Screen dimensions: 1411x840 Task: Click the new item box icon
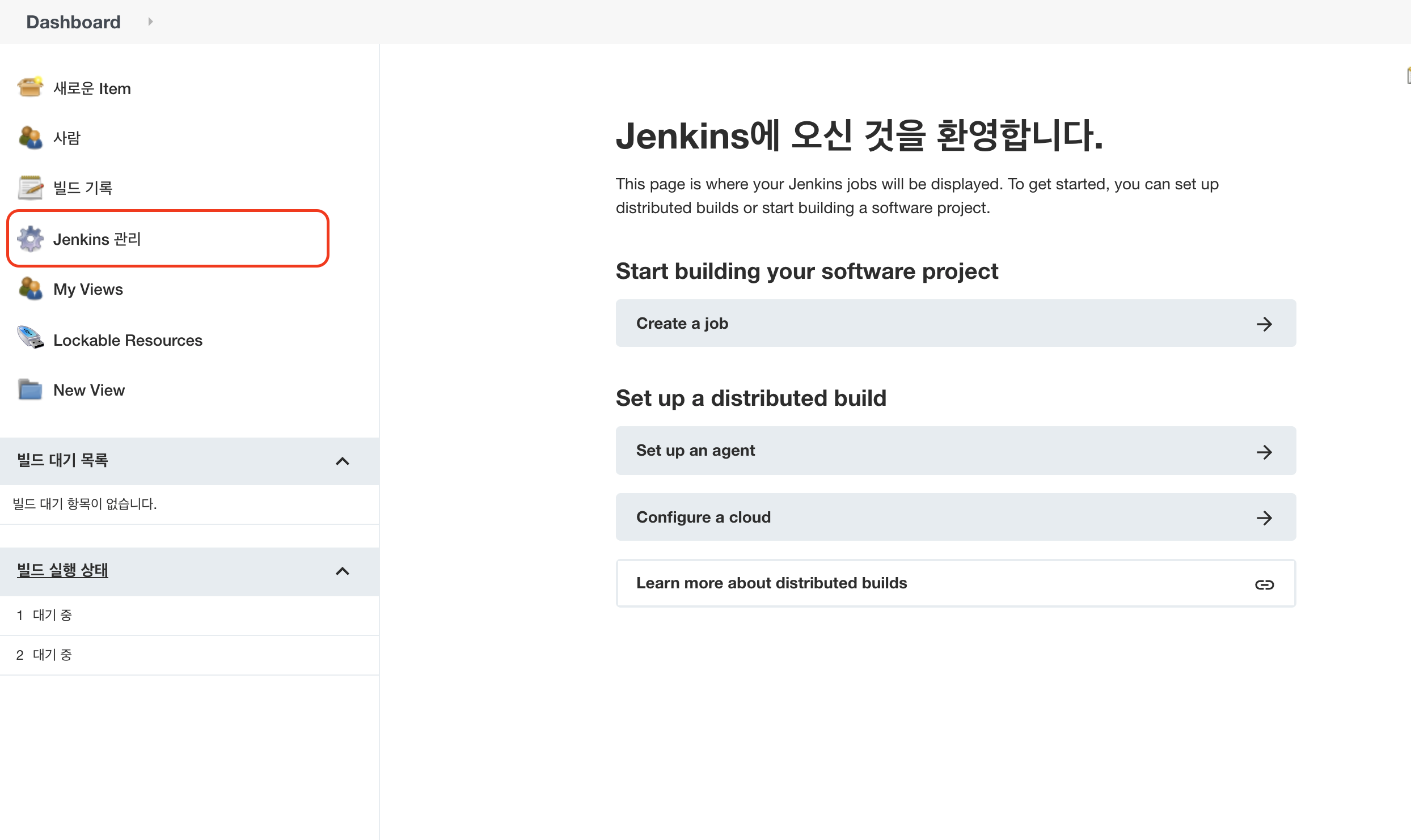click(30, 87)
